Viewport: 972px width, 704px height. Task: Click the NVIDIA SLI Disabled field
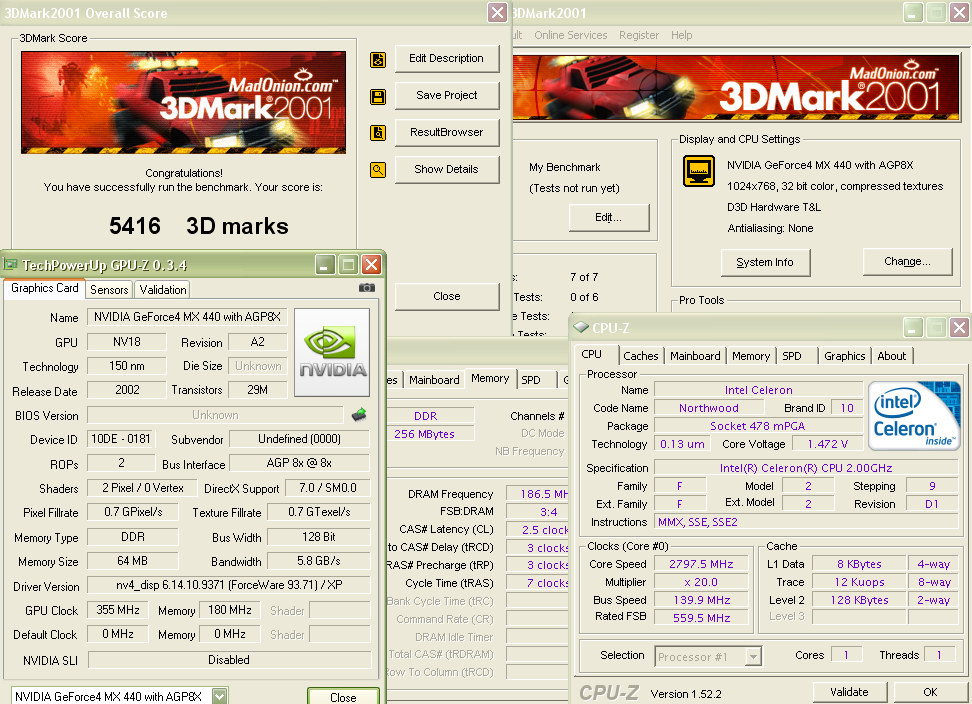tap(229, 660)
